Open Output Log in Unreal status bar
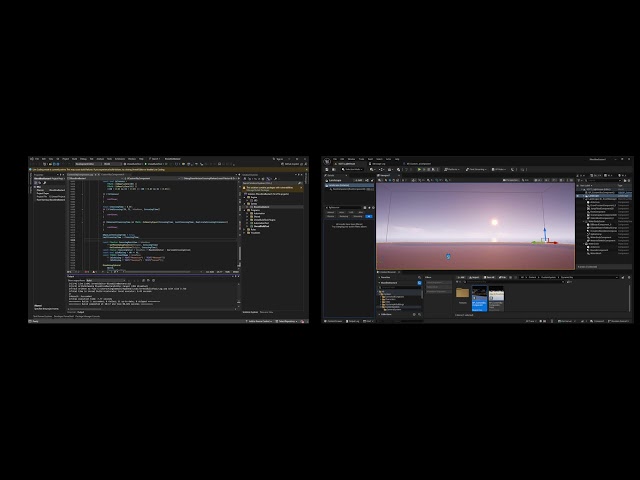 coord(353,321)
